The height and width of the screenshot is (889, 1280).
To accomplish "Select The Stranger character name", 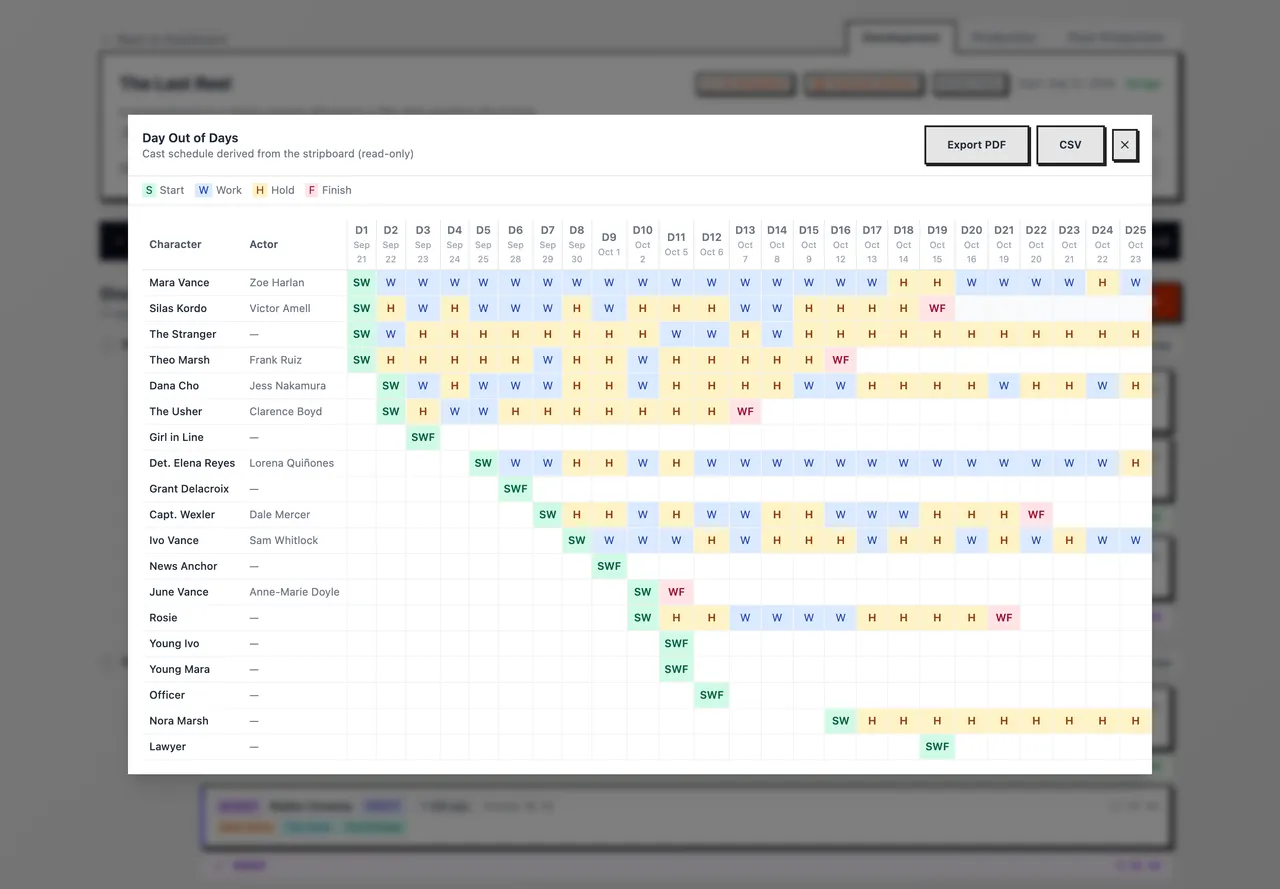I will point(183,335).
